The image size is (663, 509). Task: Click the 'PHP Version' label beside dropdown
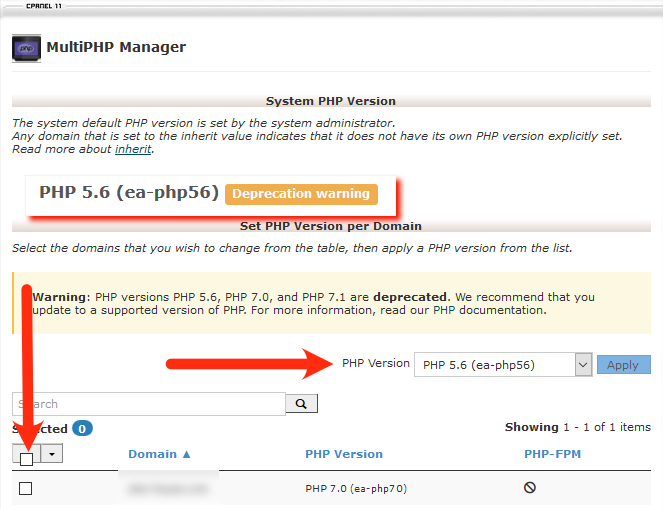point(376,363)
